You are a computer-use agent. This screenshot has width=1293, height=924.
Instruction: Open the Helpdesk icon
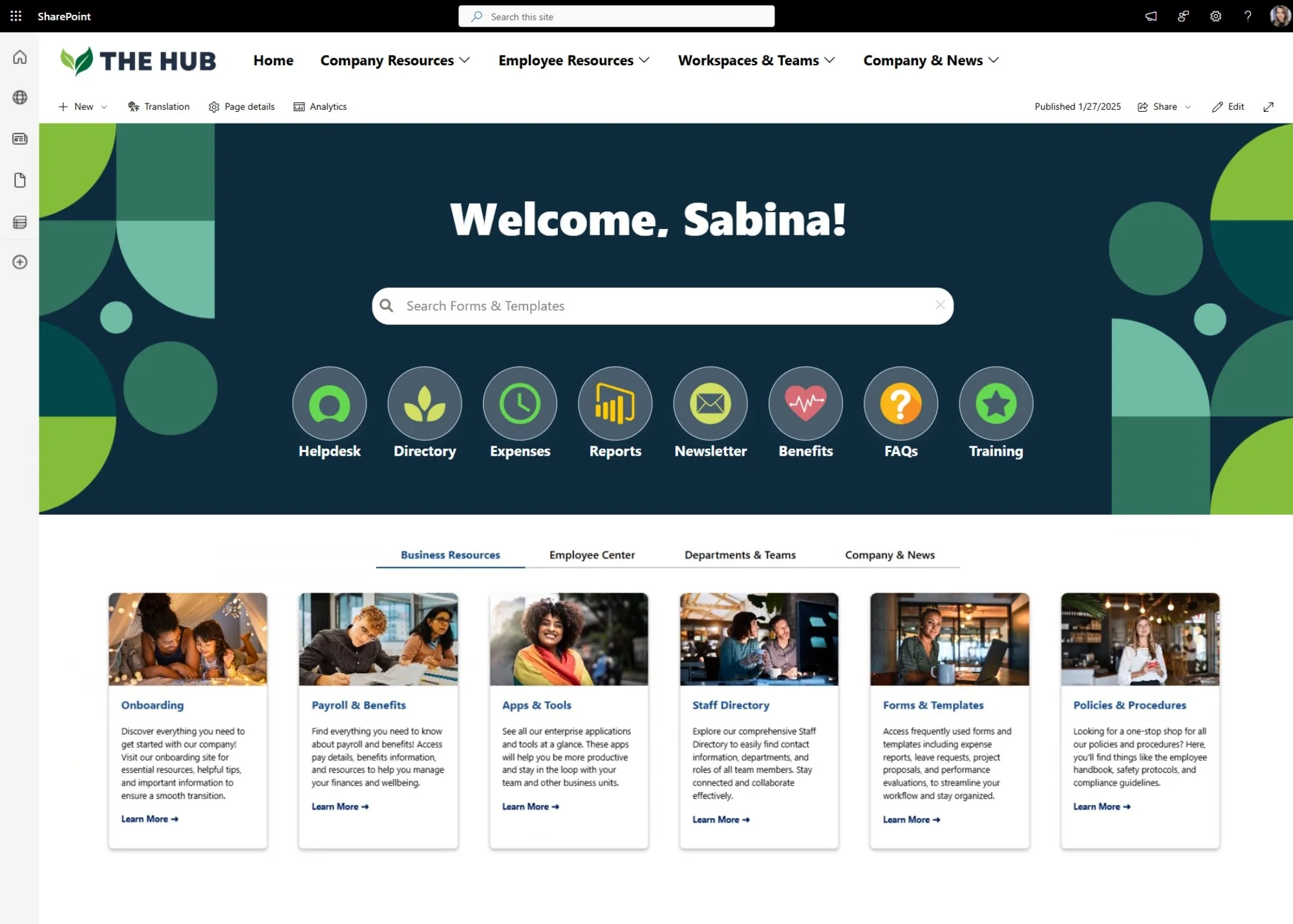click(329, 403)
